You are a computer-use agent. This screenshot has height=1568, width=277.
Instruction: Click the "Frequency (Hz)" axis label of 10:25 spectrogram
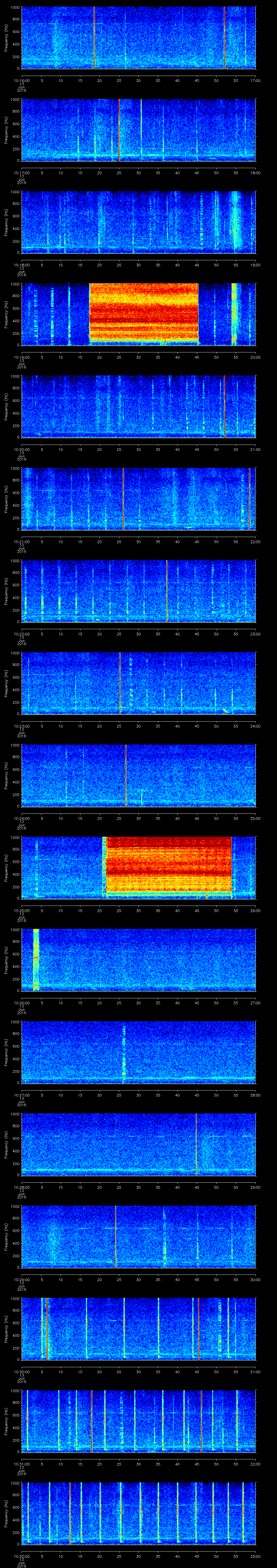pyautogui.click(x=6, y=868)
